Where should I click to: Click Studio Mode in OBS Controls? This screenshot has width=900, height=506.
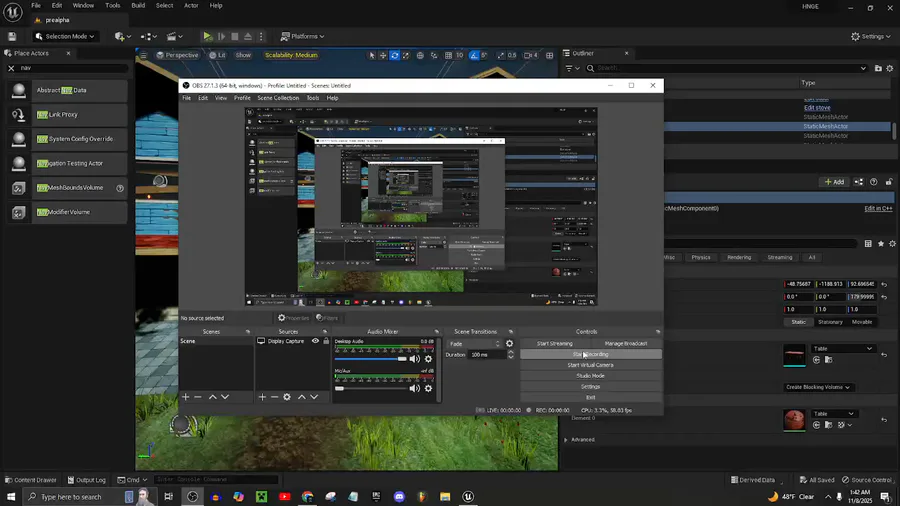click(591, 376)
